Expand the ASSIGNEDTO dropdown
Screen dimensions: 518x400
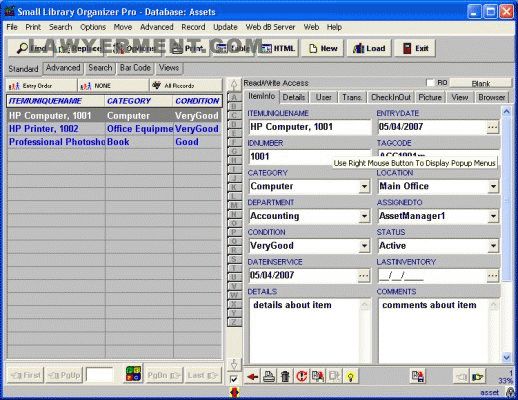coord(493,216)
